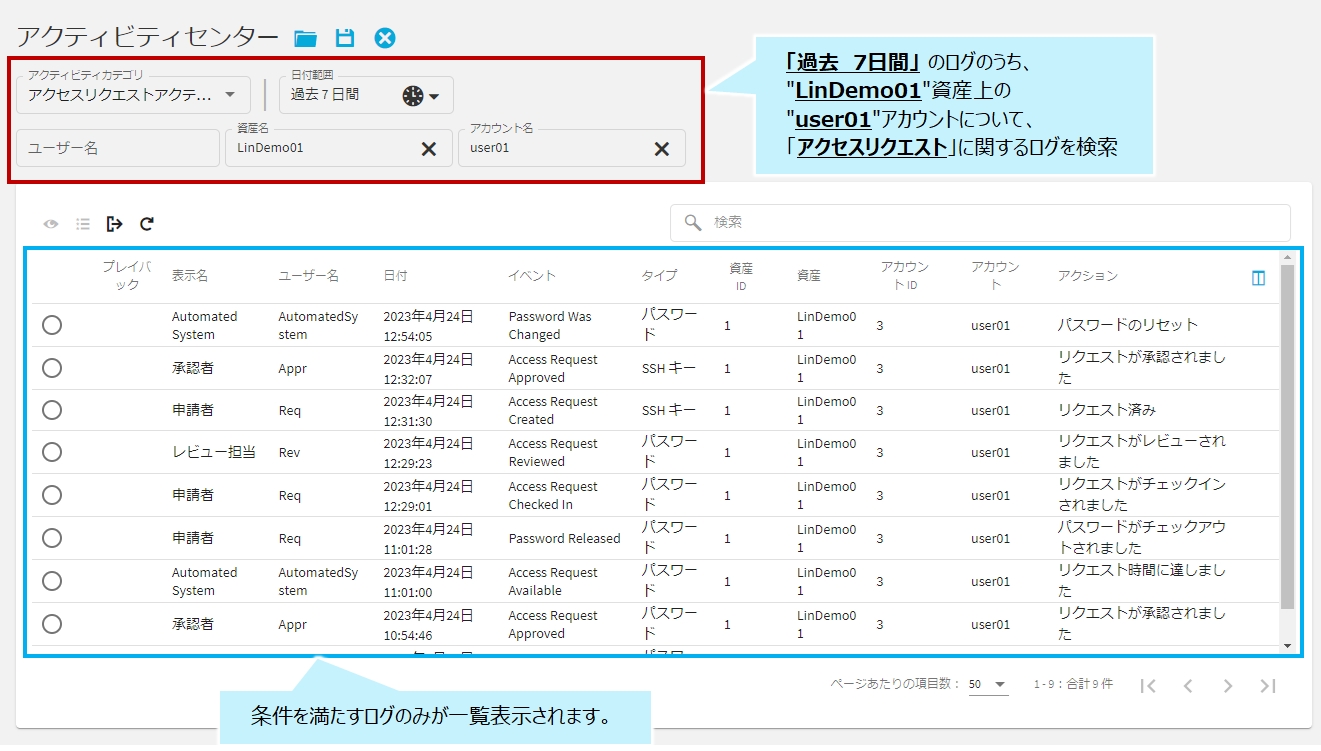The width and height of the screenshot is (1321, 751).
Task: Go to the previous results page
Action: (x=1188, y=685)
